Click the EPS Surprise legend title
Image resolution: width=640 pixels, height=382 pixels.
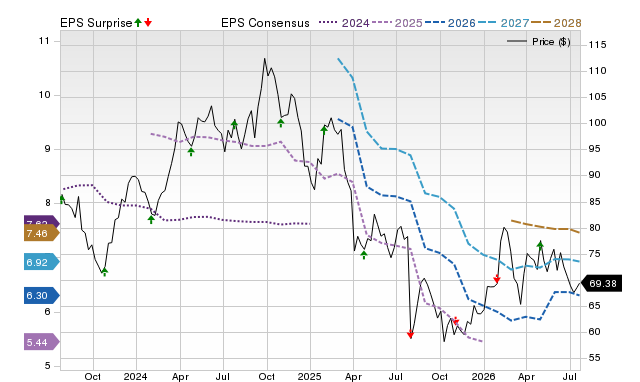click(x=96, y=23)
